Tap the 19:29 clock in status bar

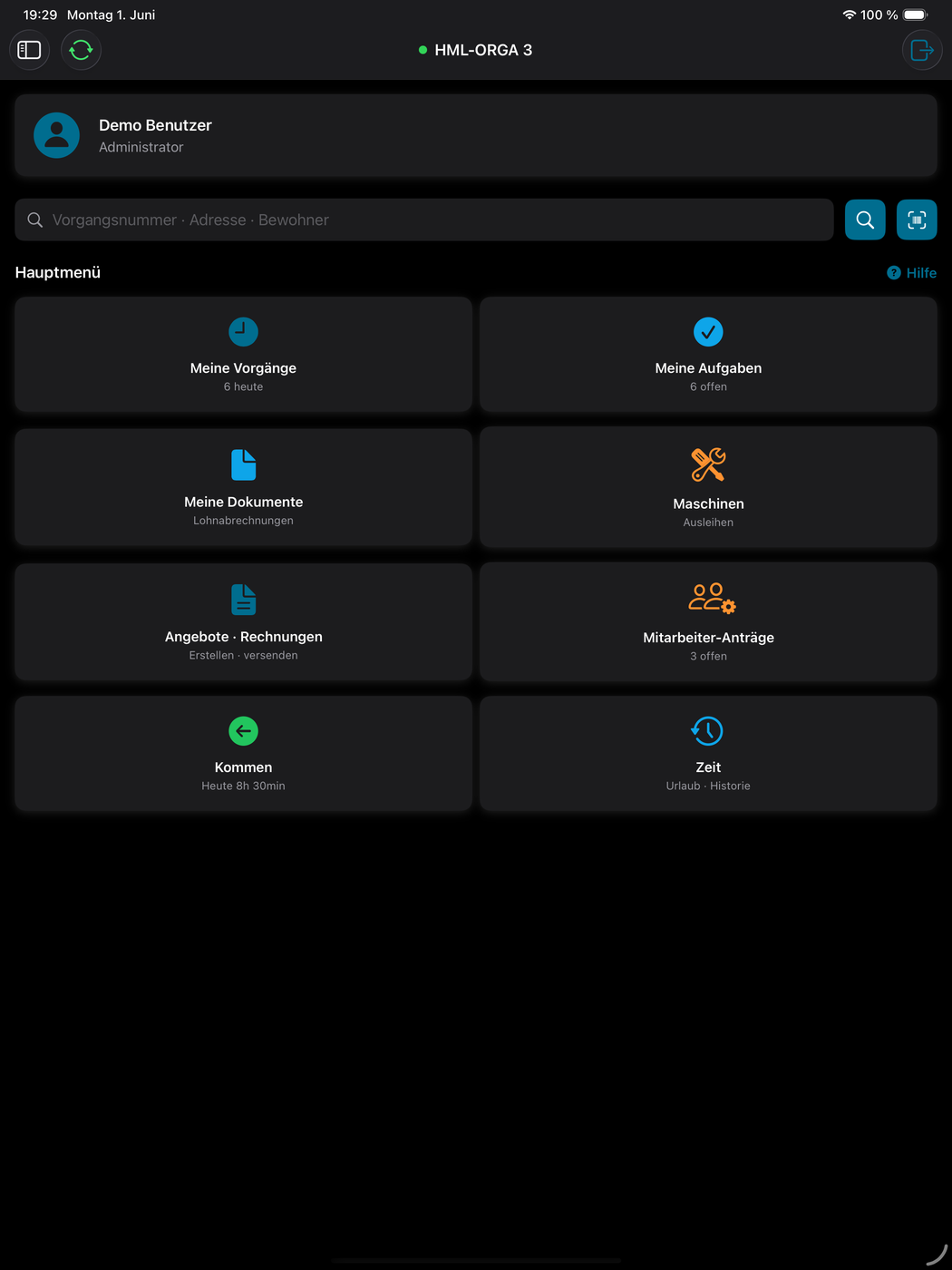40,15
